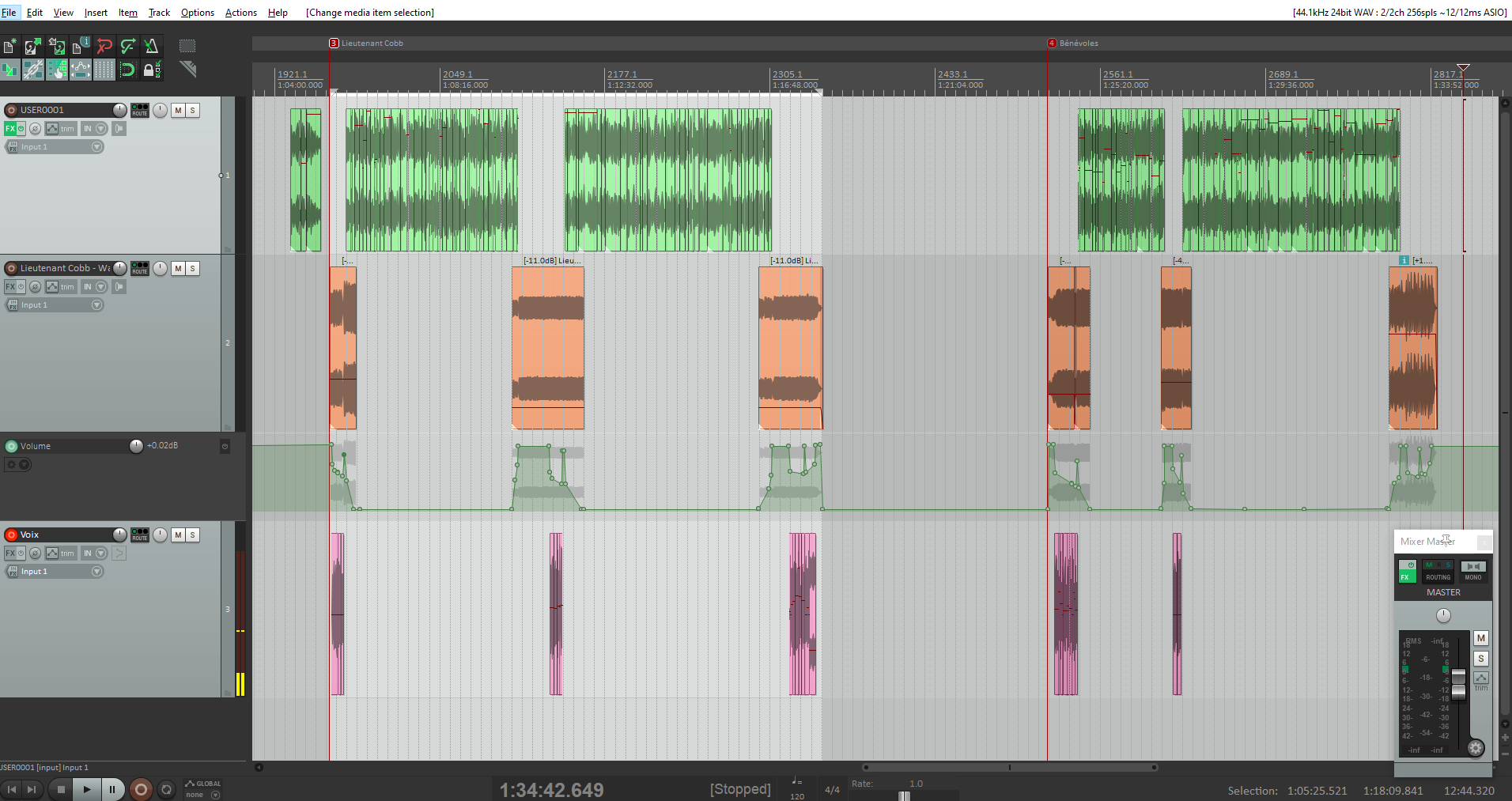Open trim envelope on Lieutenant Cobb track

point(60,286)
